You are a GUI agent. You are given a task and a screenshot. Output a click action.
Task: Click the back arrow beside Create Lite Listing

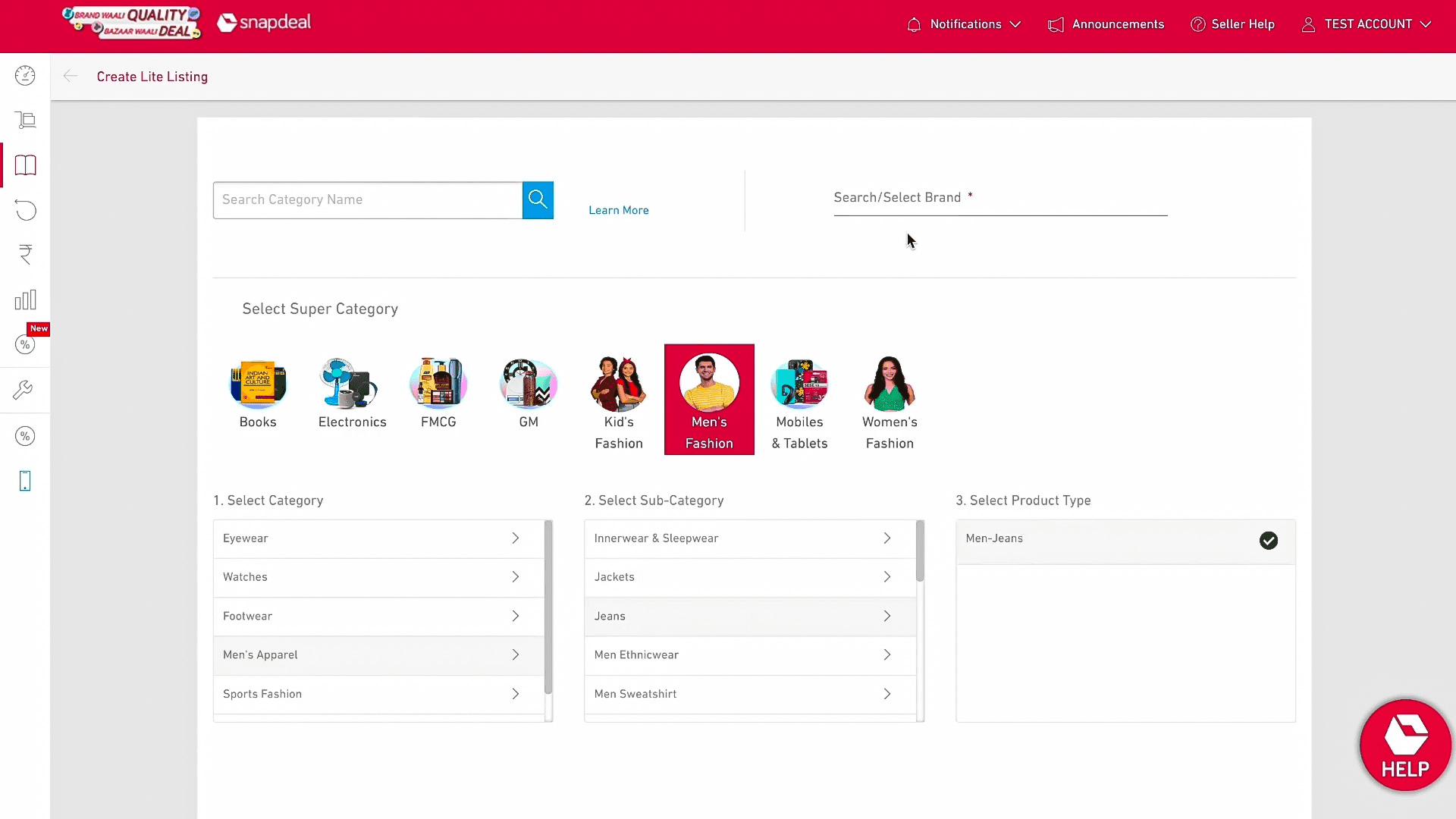coord(71,76)
